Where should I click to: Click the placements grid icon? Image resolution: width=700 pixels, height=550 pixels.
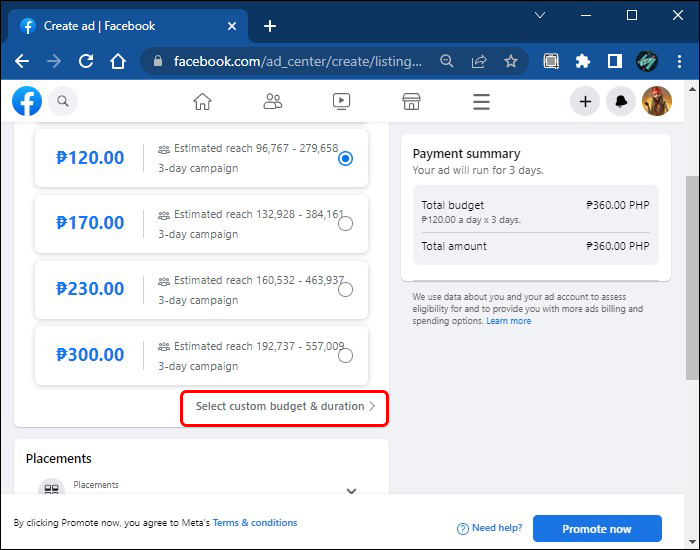click(x=51, y=488)
